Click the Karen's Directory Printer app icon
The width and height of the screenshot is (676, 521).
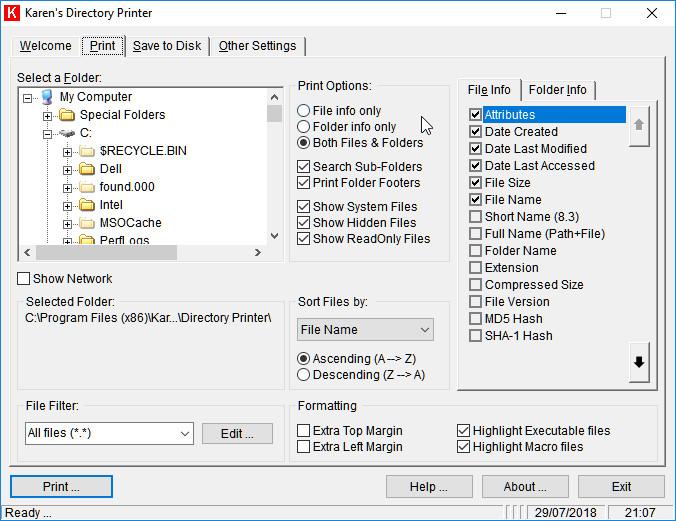click(12, 13)
